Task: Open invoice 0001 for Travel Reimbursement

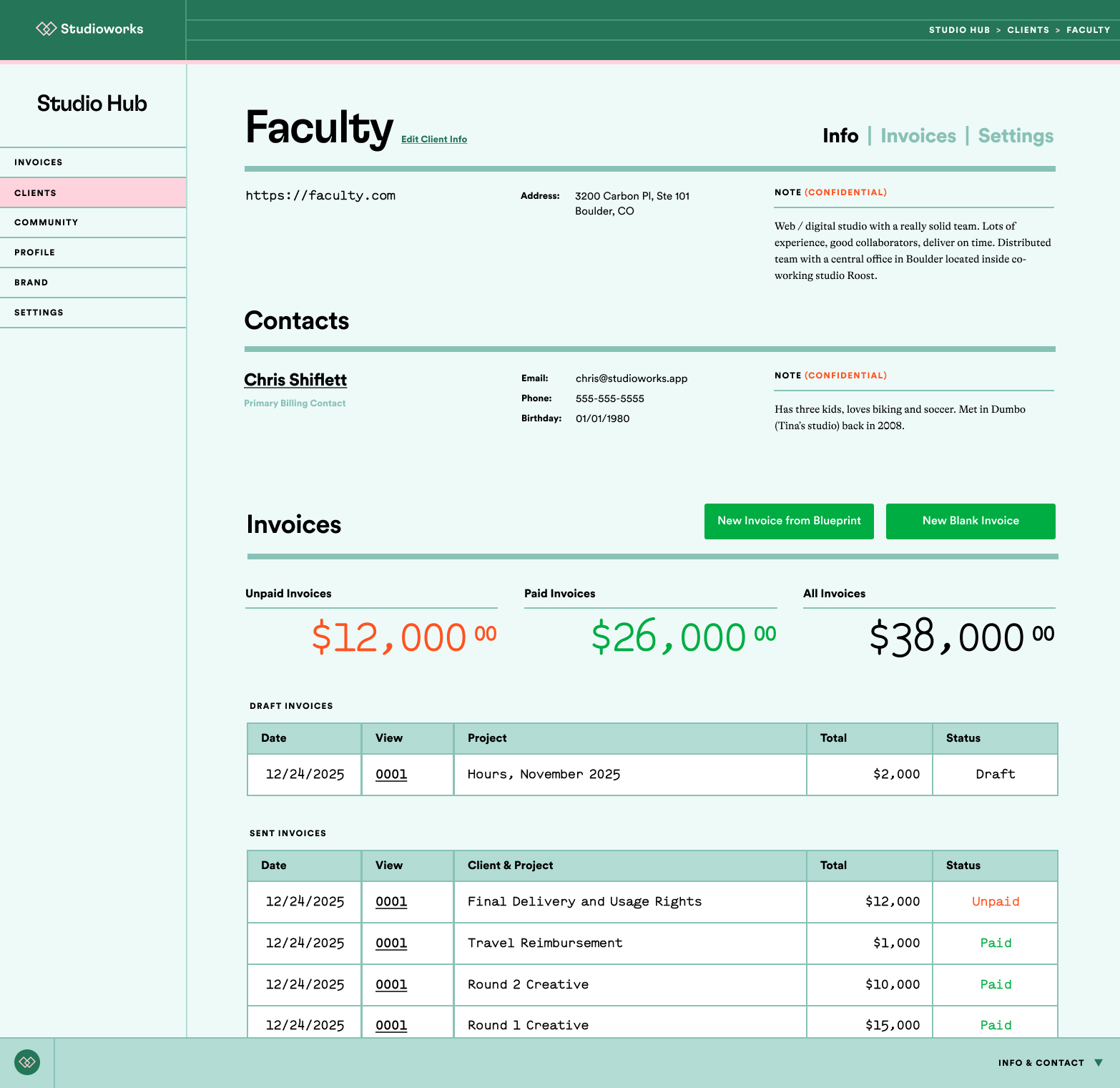Action: pos(391,944)
